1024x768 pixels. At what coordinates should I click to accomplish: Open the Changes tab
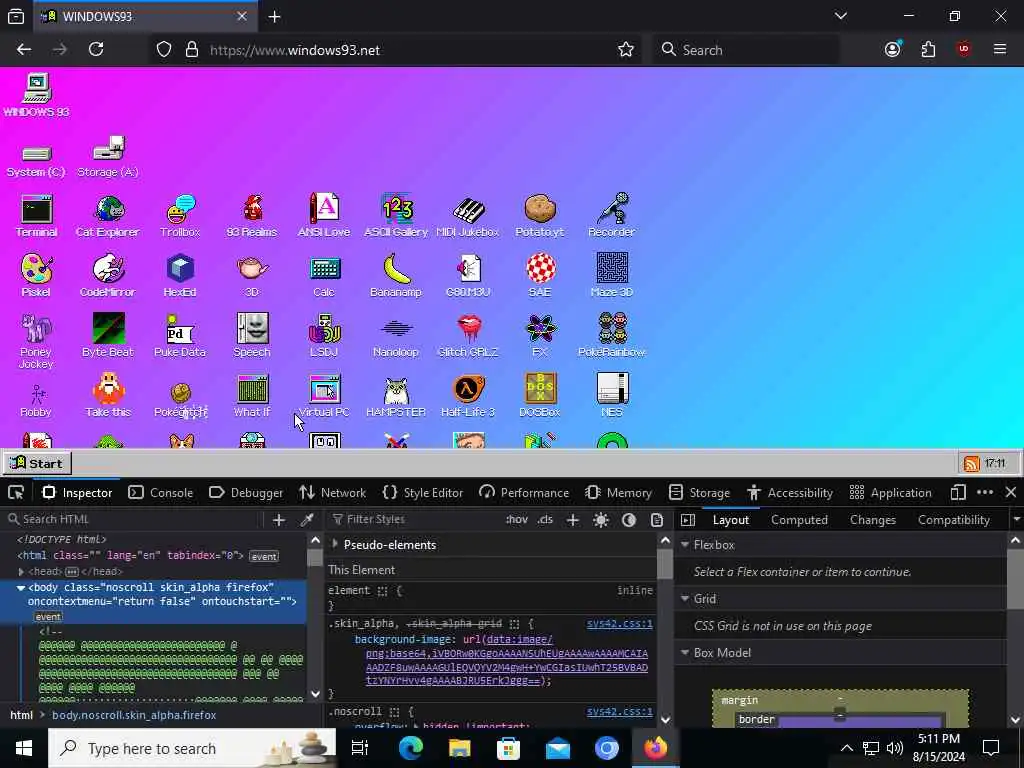coord(872,520)
